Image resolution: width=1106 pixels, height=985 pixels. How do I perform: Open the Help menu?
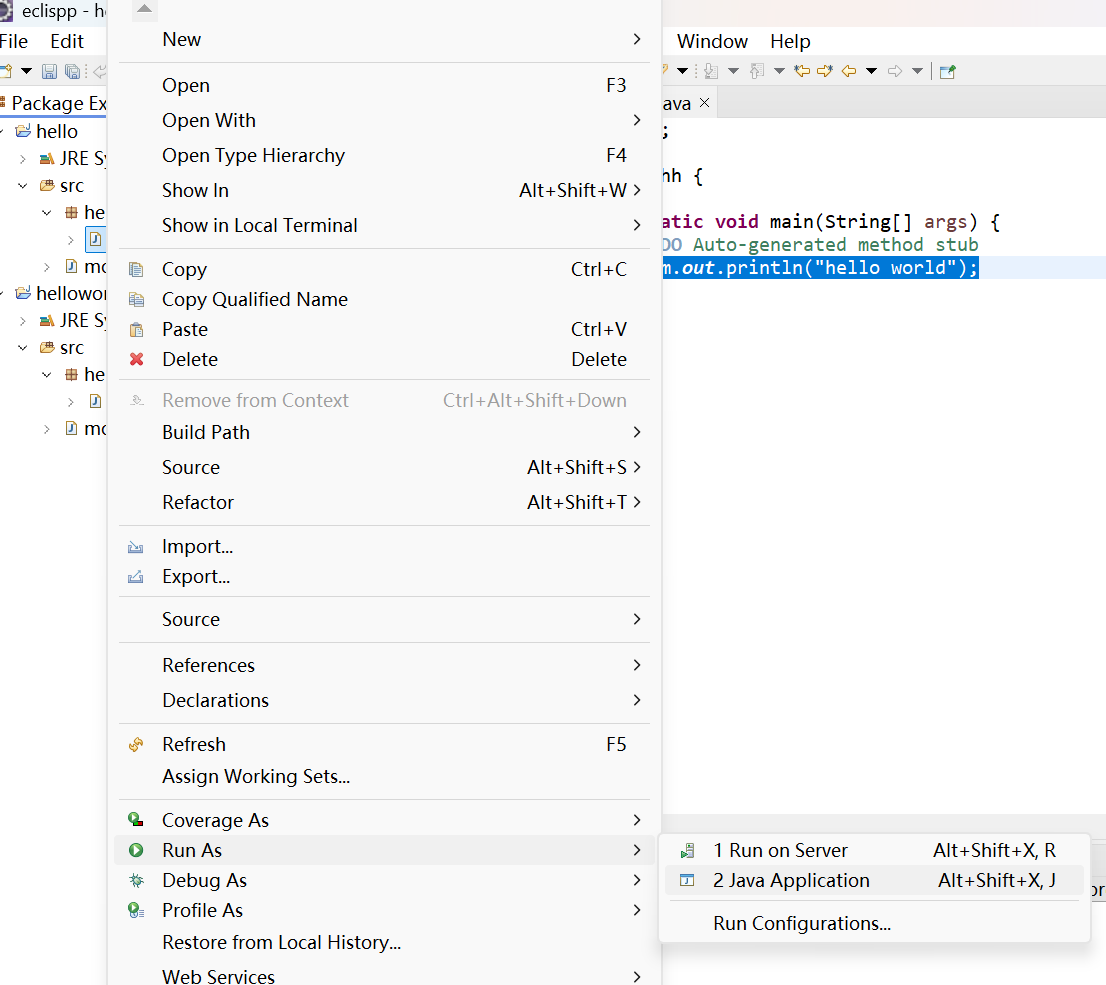tap(790, 41)
